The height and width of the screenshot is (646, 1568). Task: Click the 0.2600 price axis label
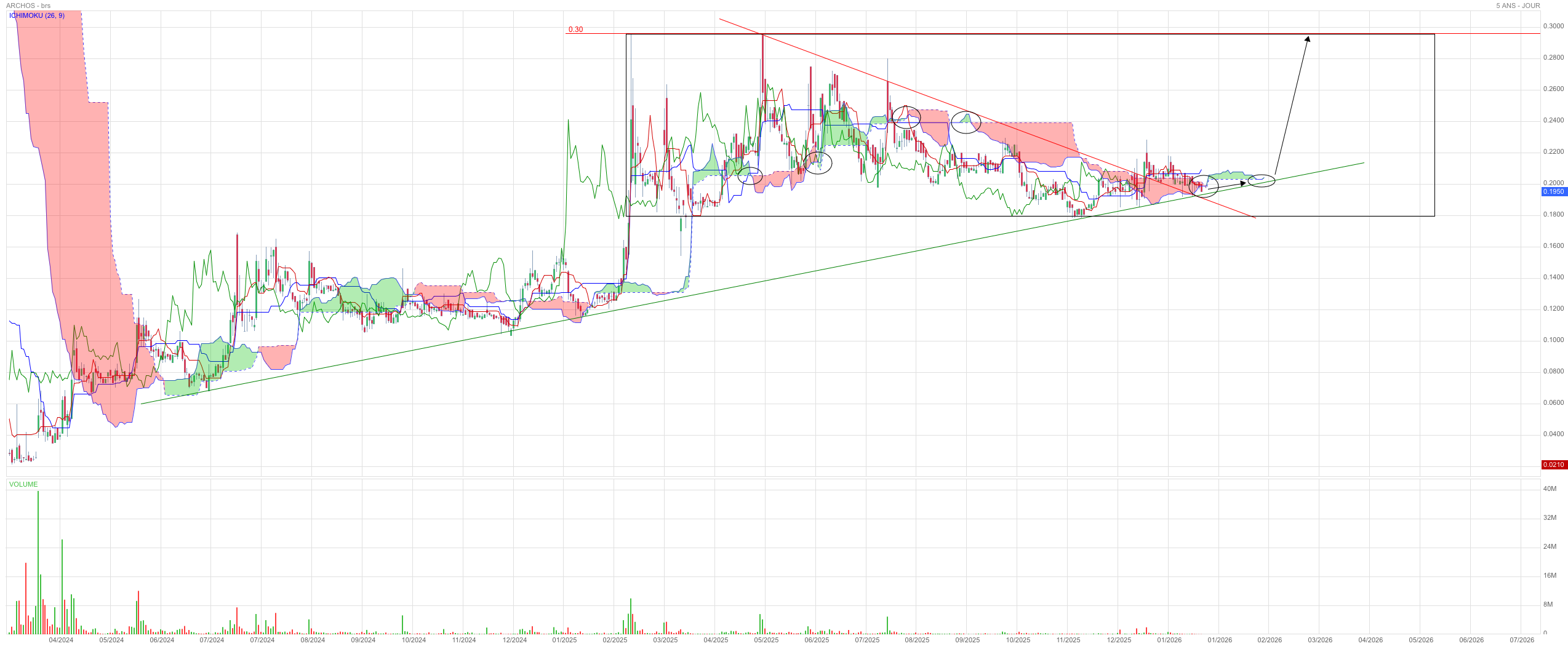click(x=1553, y=89)
